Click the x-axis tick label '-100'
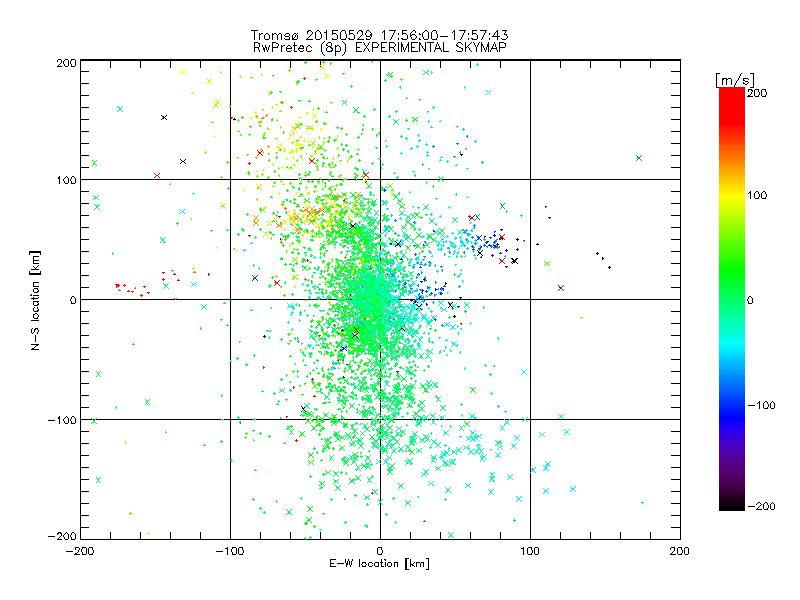The image size is (800, 600). (230, 551)
